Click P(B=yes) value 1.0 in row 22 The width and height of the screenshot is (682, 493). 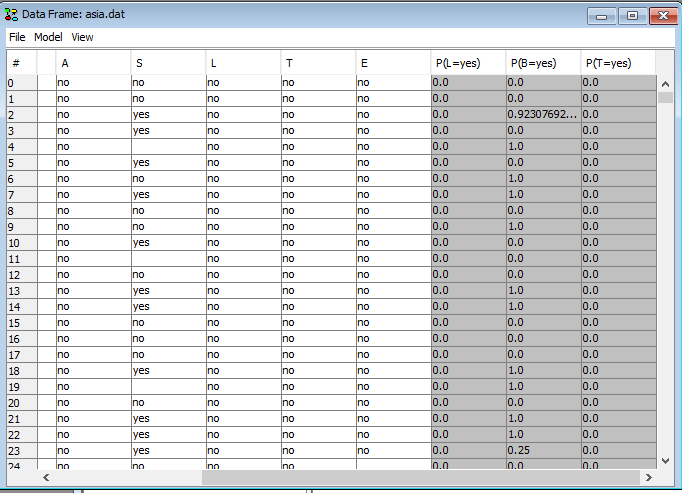click(x=543, y=435)
